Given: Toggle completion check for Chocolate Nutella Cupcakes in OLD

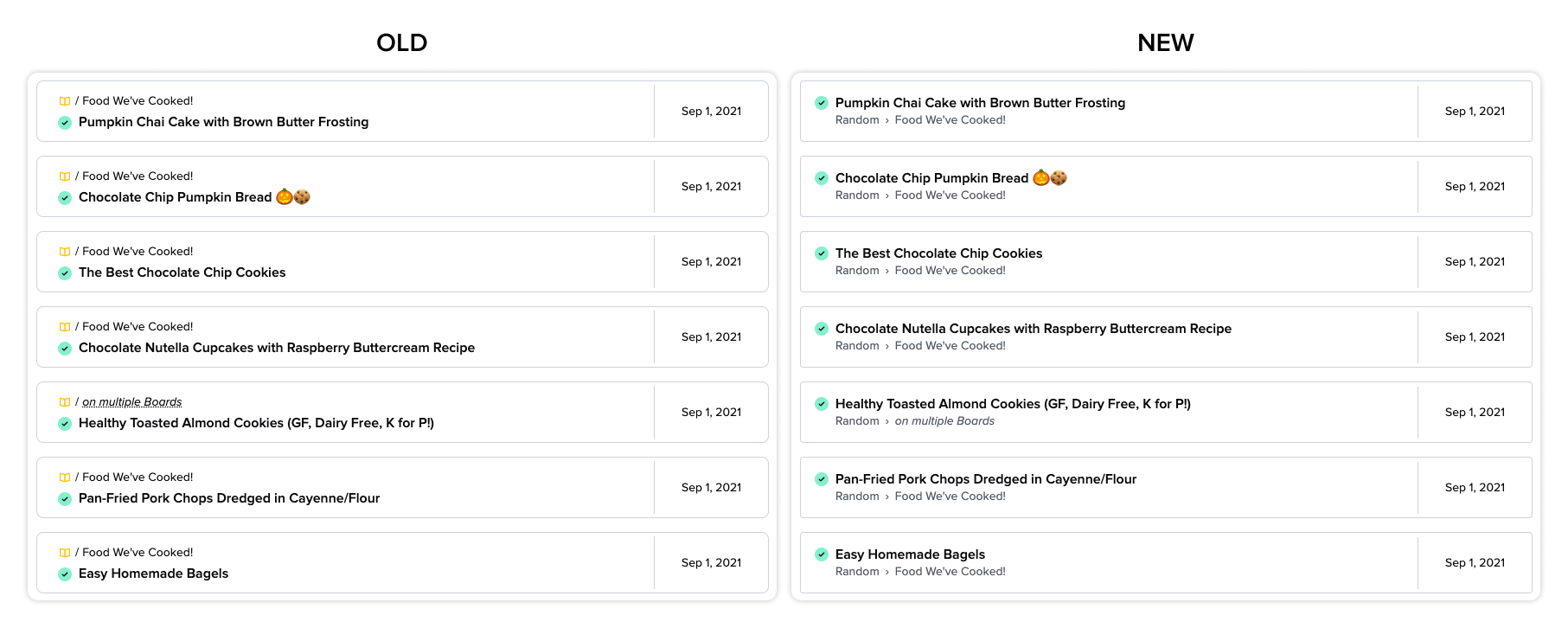Looking at the screenshot, I should [x=65, y=349].
